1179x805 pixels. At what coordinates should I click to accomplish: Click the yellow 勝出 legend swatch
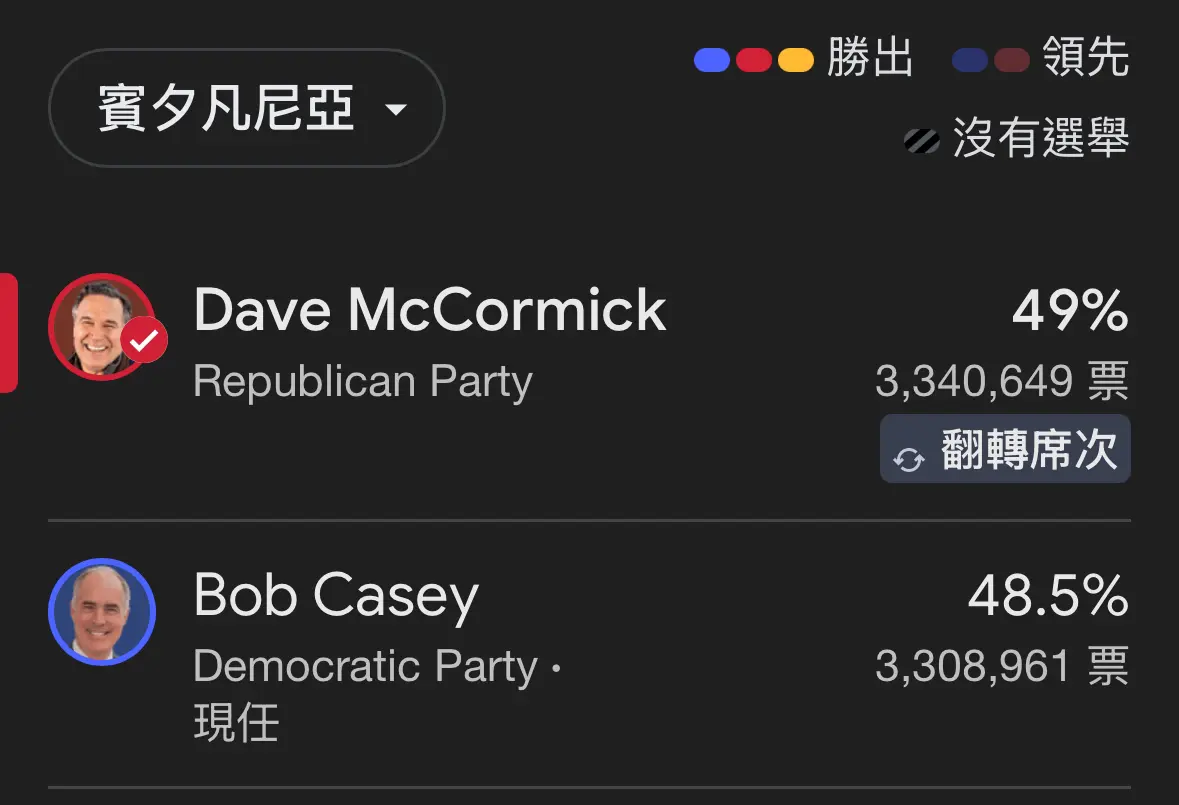point(796,59)
